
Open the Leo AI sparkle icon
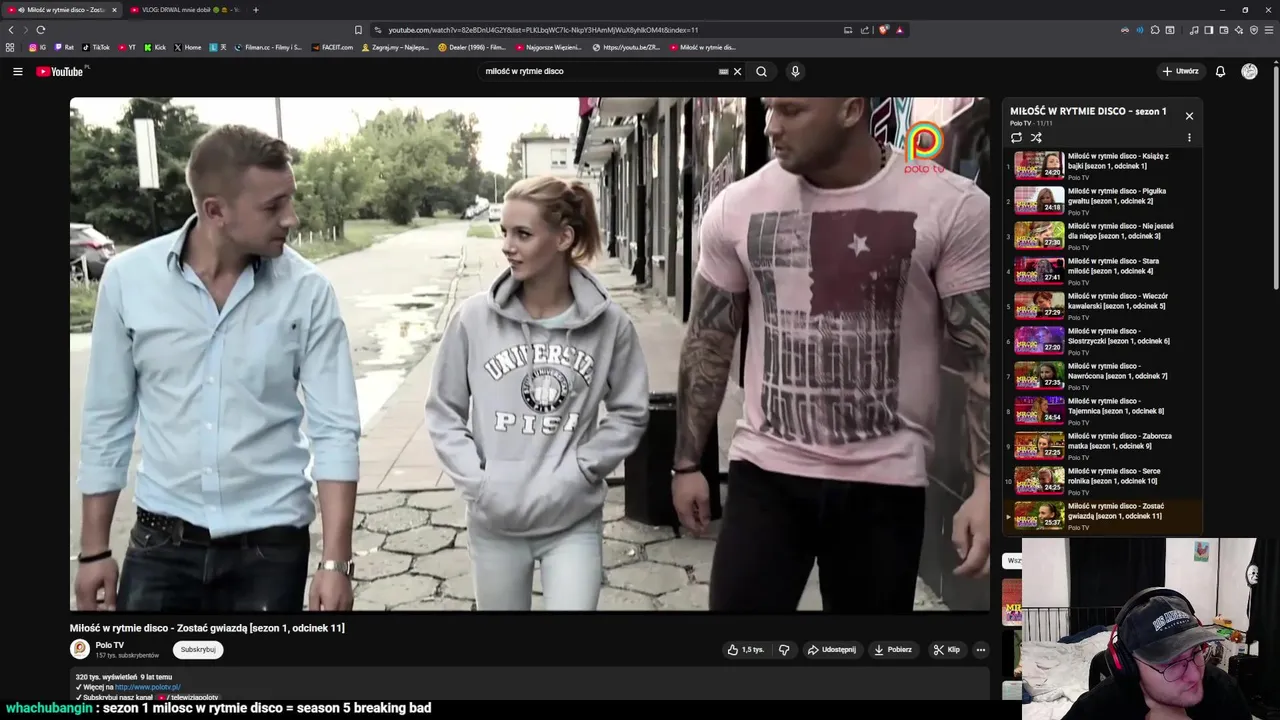(1239, 30)
